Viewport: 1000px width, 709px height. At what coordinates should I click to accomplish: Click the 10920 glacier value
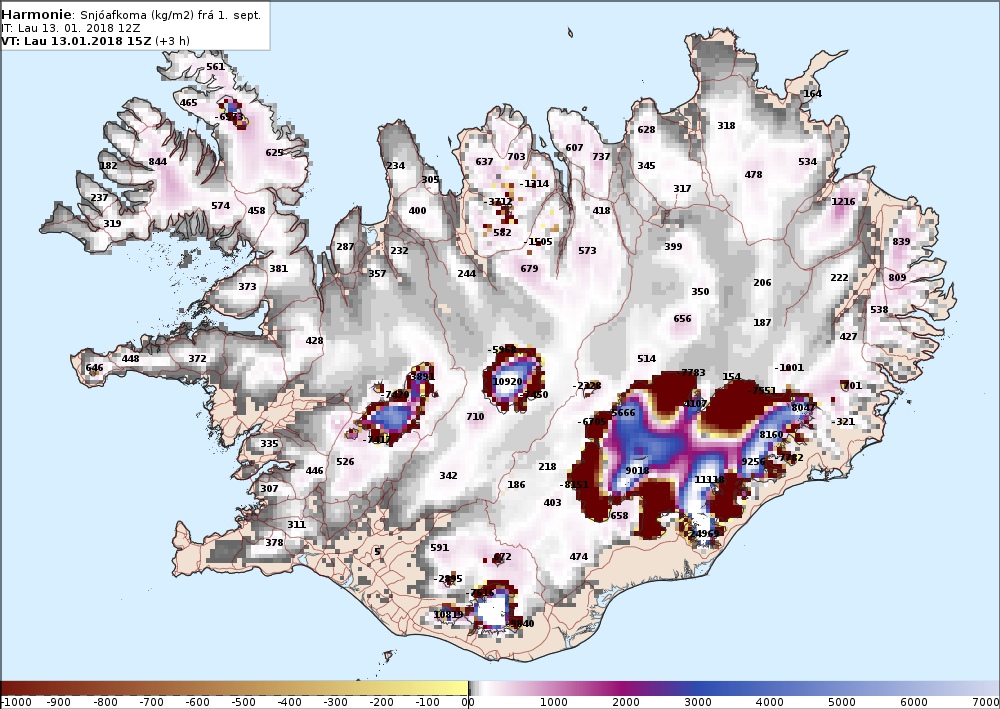(508, 382)
